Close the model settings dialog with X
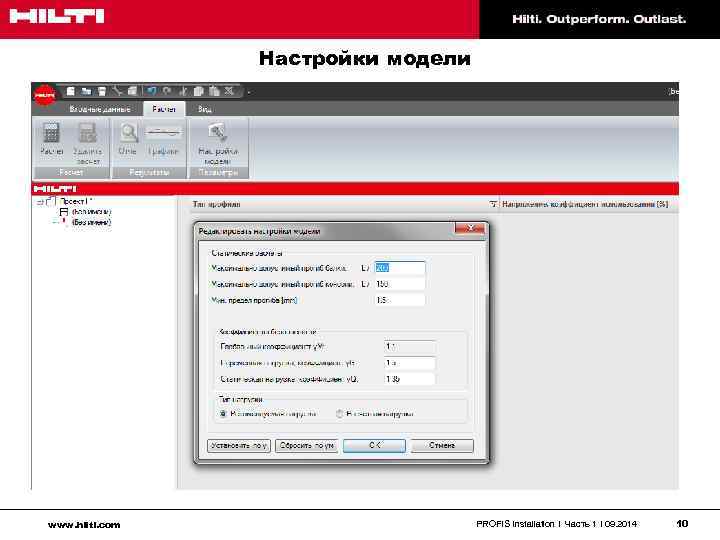This screenshot has width=720, height=540. (x=470, y=228)
